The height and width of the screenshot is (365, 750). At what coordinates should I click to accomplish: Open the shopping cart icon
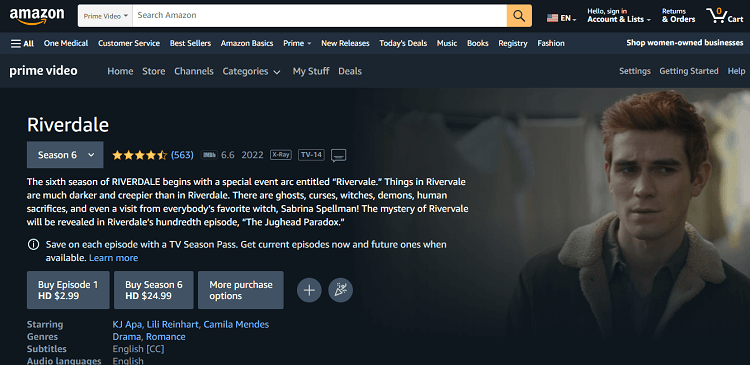(725, 15)
